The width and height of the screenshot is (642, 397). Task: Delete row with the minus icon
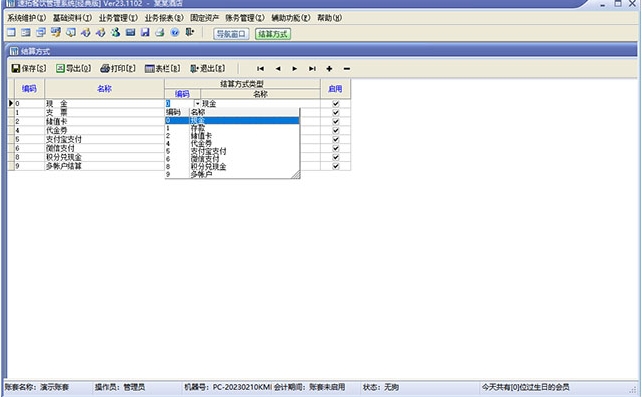(x=347, y=69)
